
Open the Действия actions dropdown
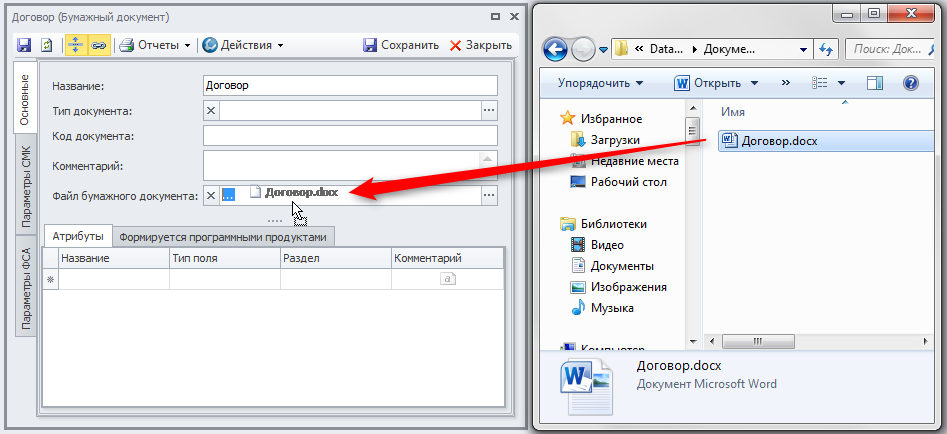coord(243,45)
